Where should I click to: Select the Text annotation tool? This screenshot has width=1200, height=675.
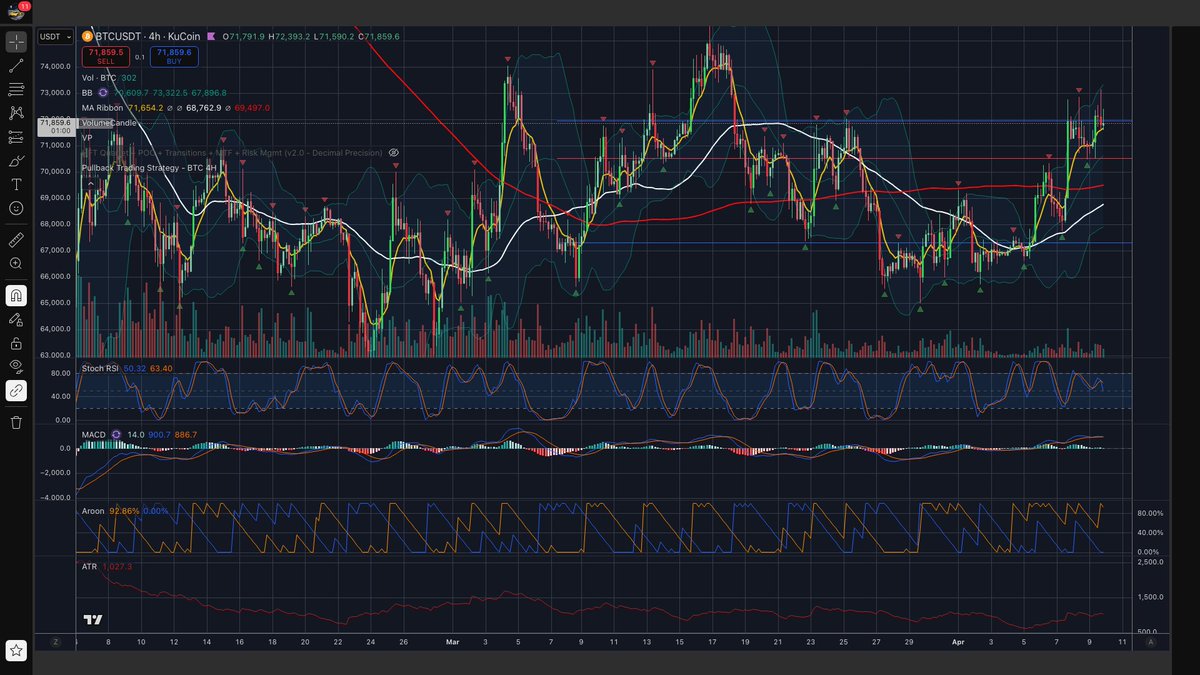(16, 185)
